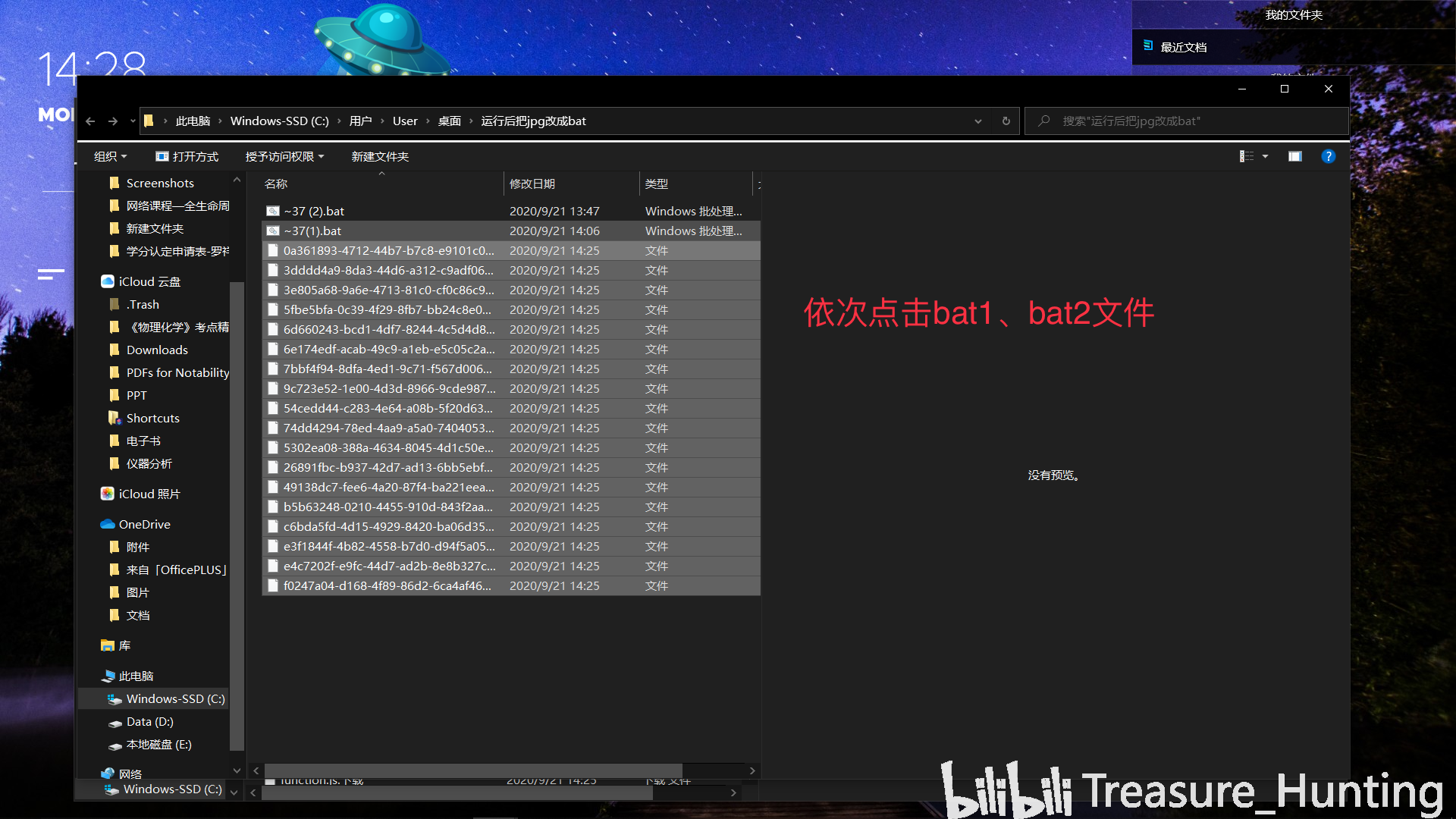Open the view options dropdown arrow
The height and width of the screenshot is (819, 1456).
(x=1265, y=156)
